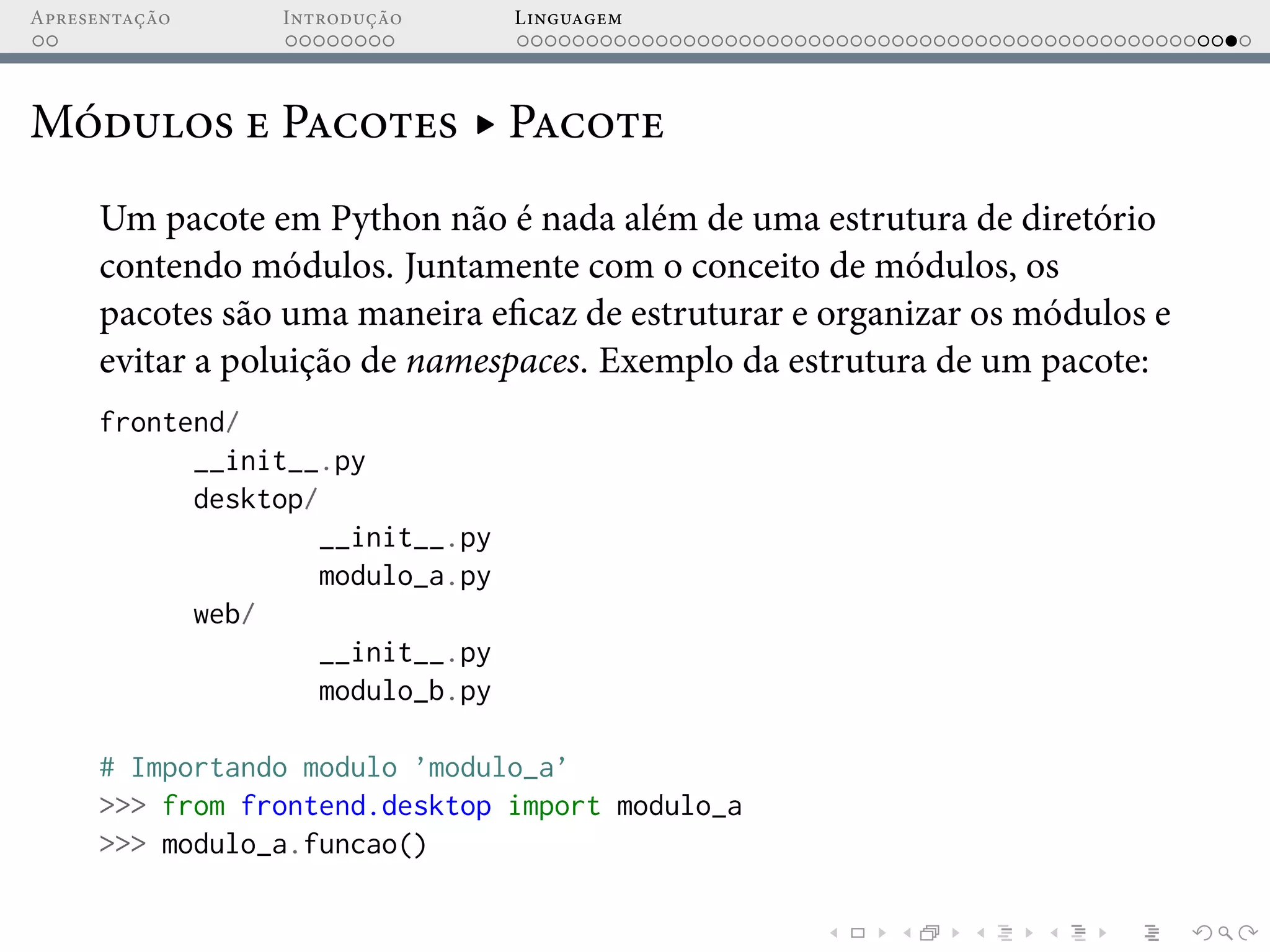Click the 'web/' directory line
The height and width of the screenshot is (952, 1270).
[x=224, y=614]
